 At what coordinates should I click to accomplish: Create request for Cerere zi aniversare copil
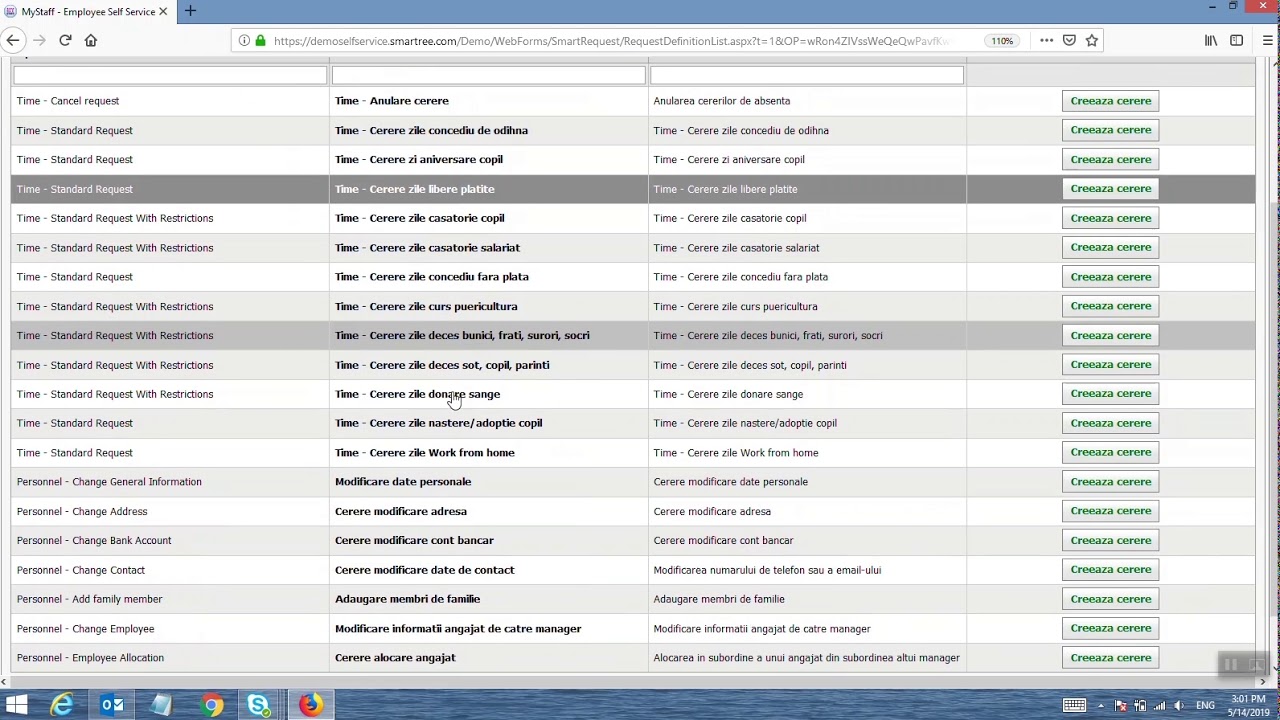[1110, 159]
